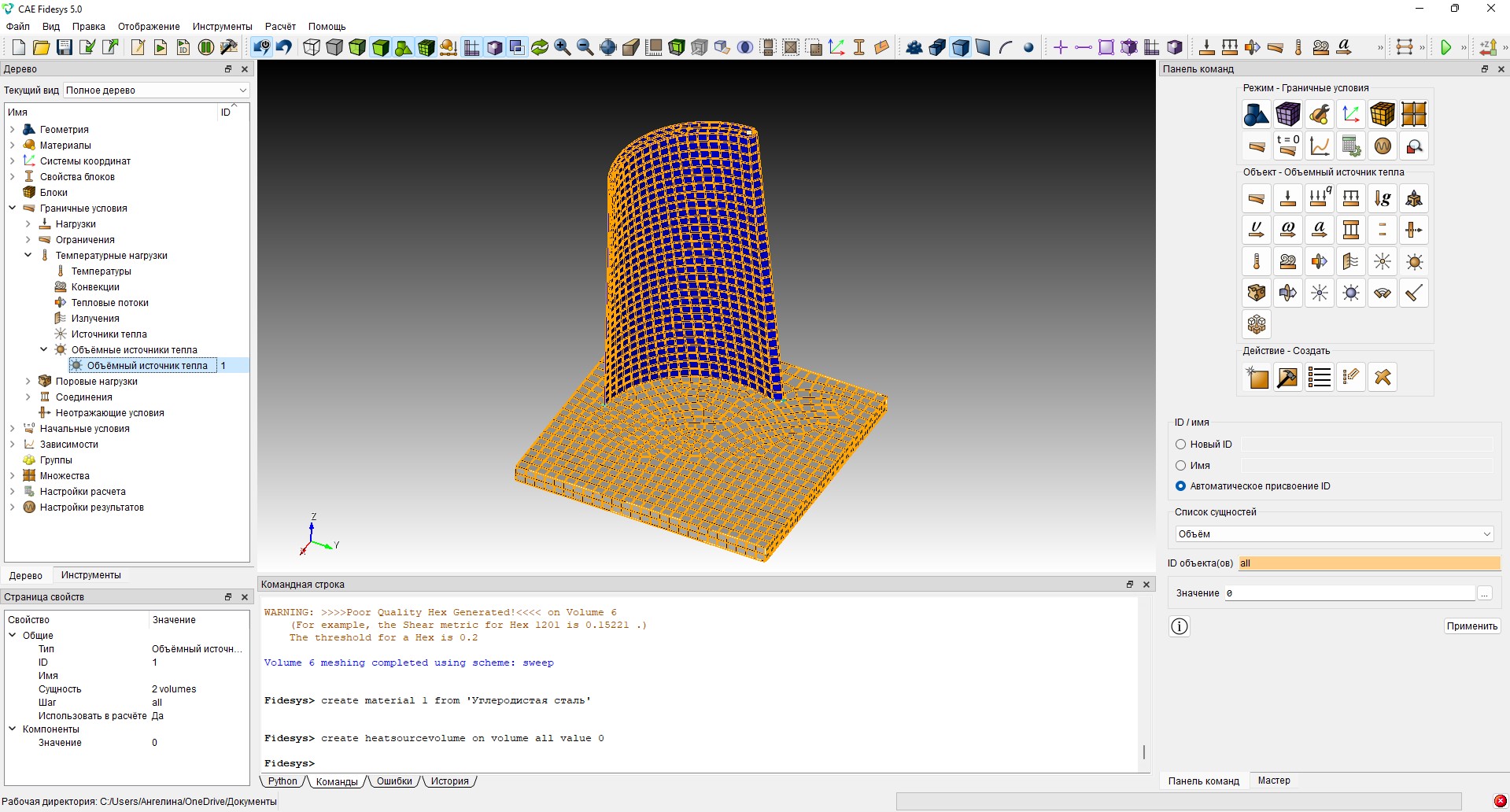Switch to the Инструменты tab
1510x812 pixels.
pyautogui.click(x=91, y=575)
